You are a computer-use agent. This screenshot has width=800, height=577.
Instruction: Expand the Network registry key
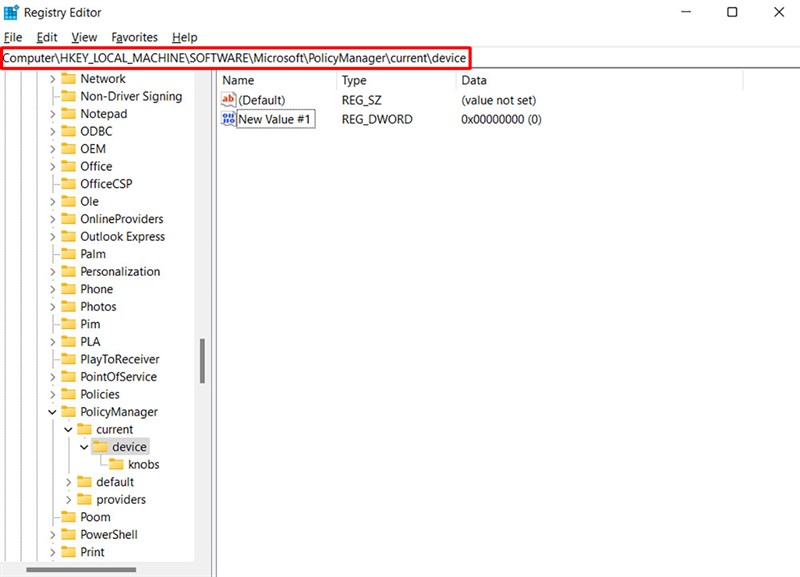[x=53, y=78]
